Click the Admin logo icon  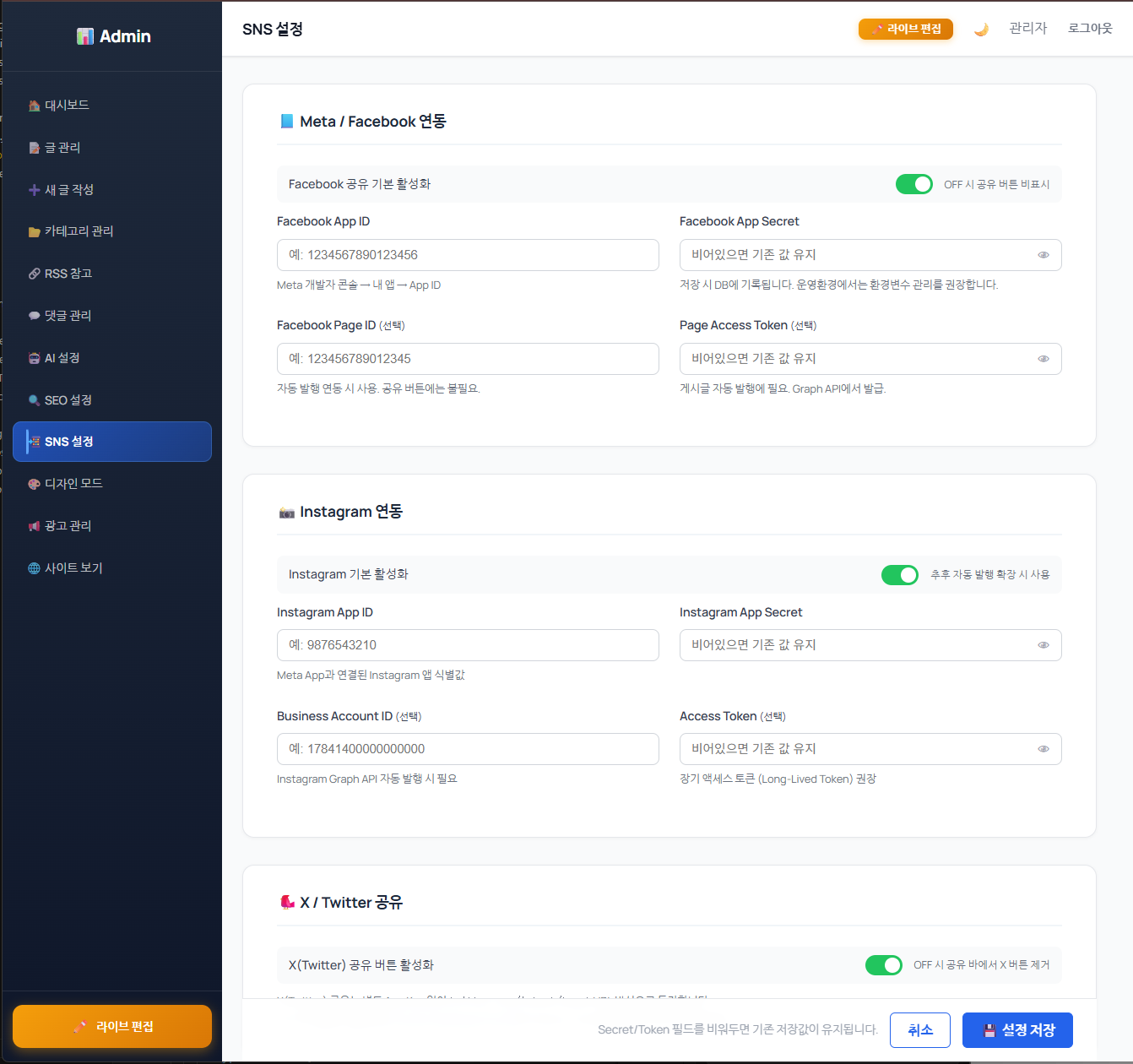pos(85,36)
